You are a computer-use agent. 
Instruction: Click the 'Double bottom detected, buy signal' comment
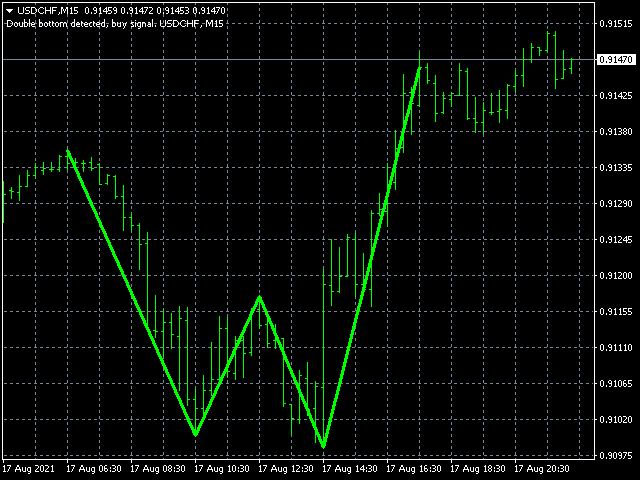[x=115, y=24]
